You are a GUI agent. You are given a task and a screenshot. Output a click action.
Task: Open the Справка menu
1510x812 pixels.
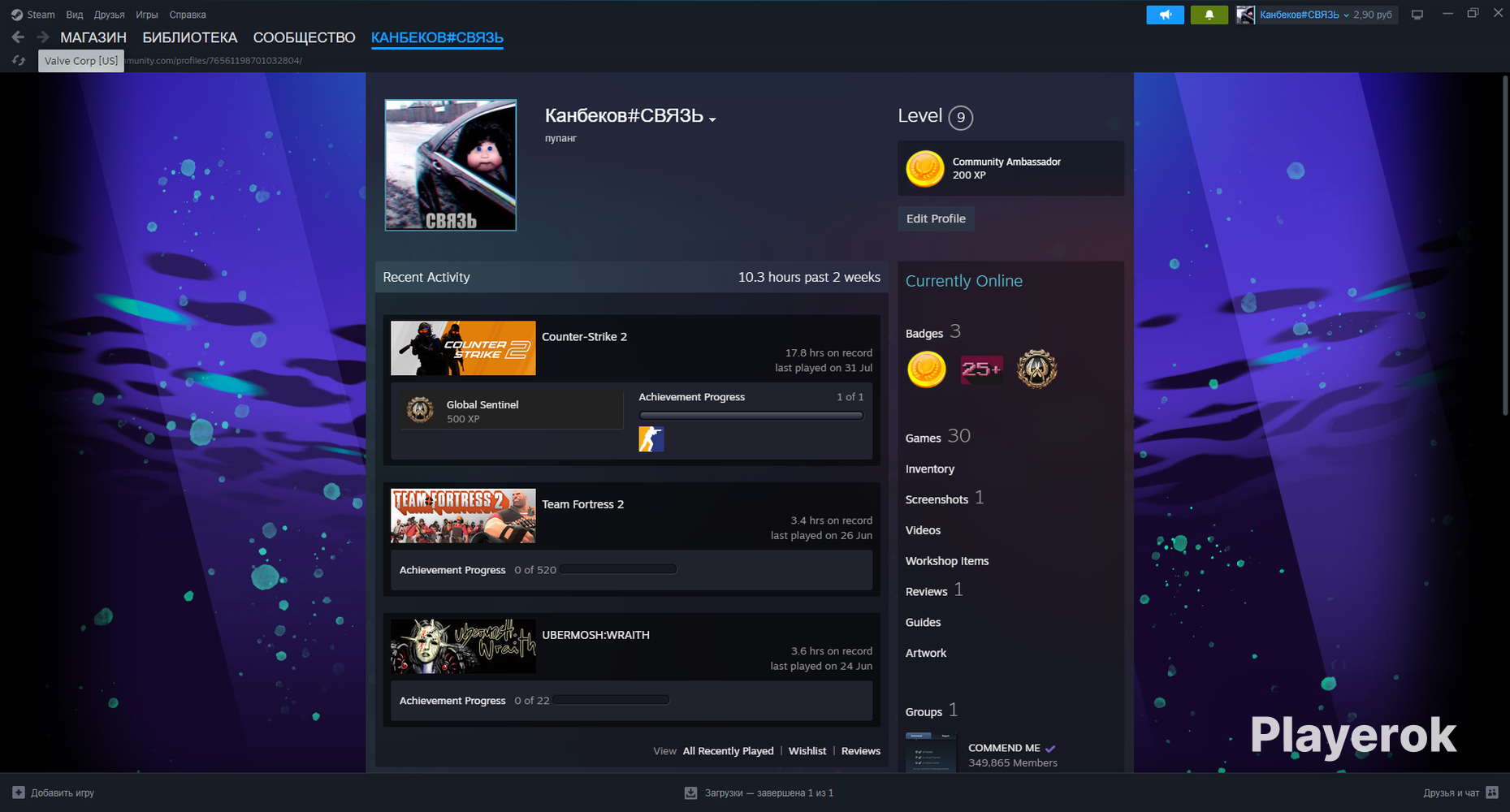point(188,15)
